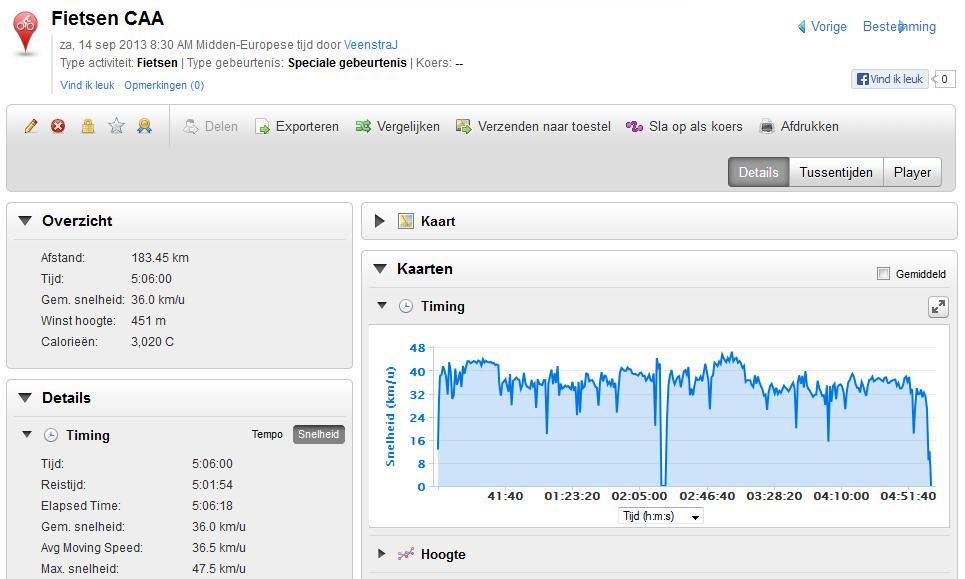Select the Snelheid toggle button
Screen dimensions: 965x579
(319, 434)
